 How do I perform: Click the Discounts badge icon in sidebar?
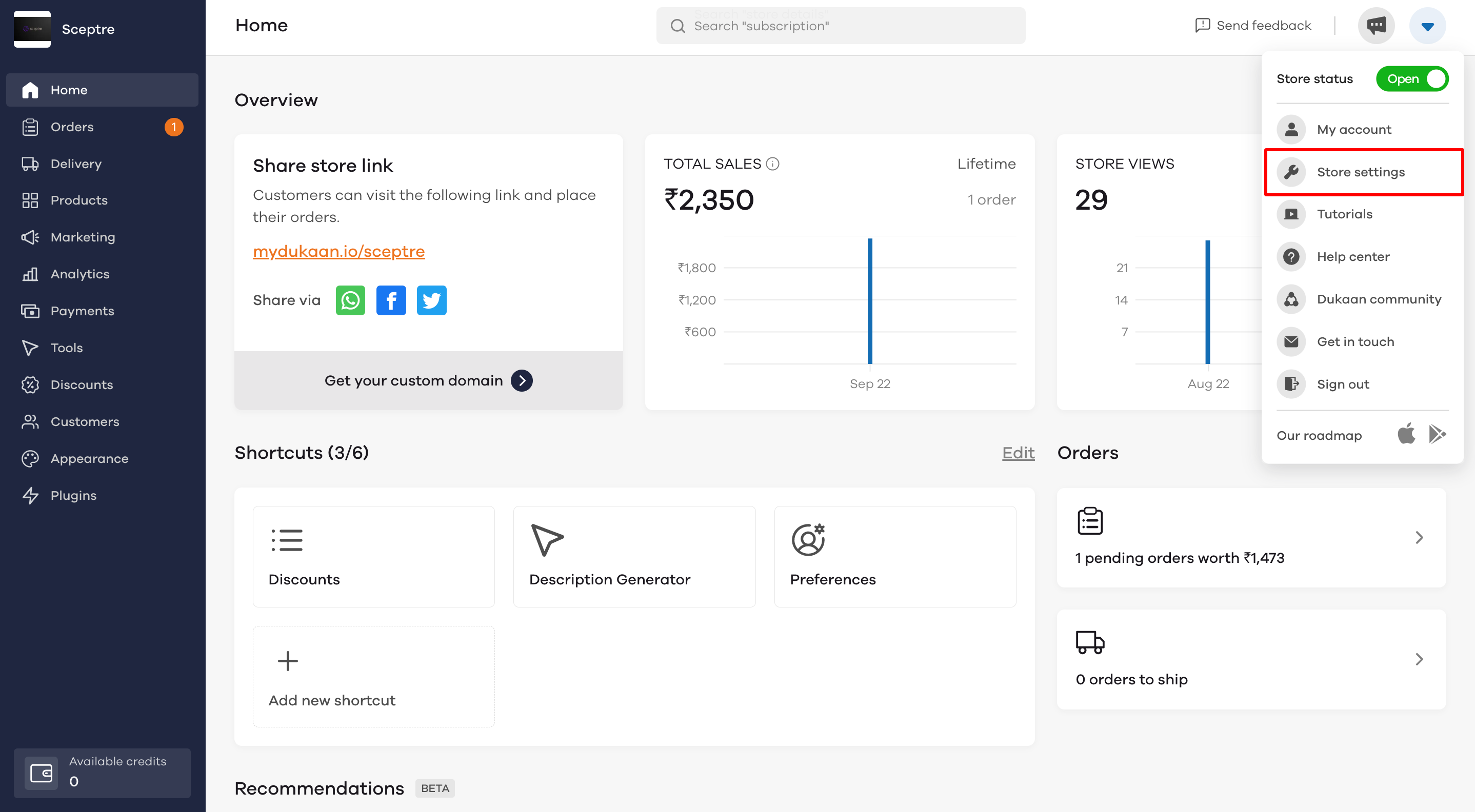(30, 384)
